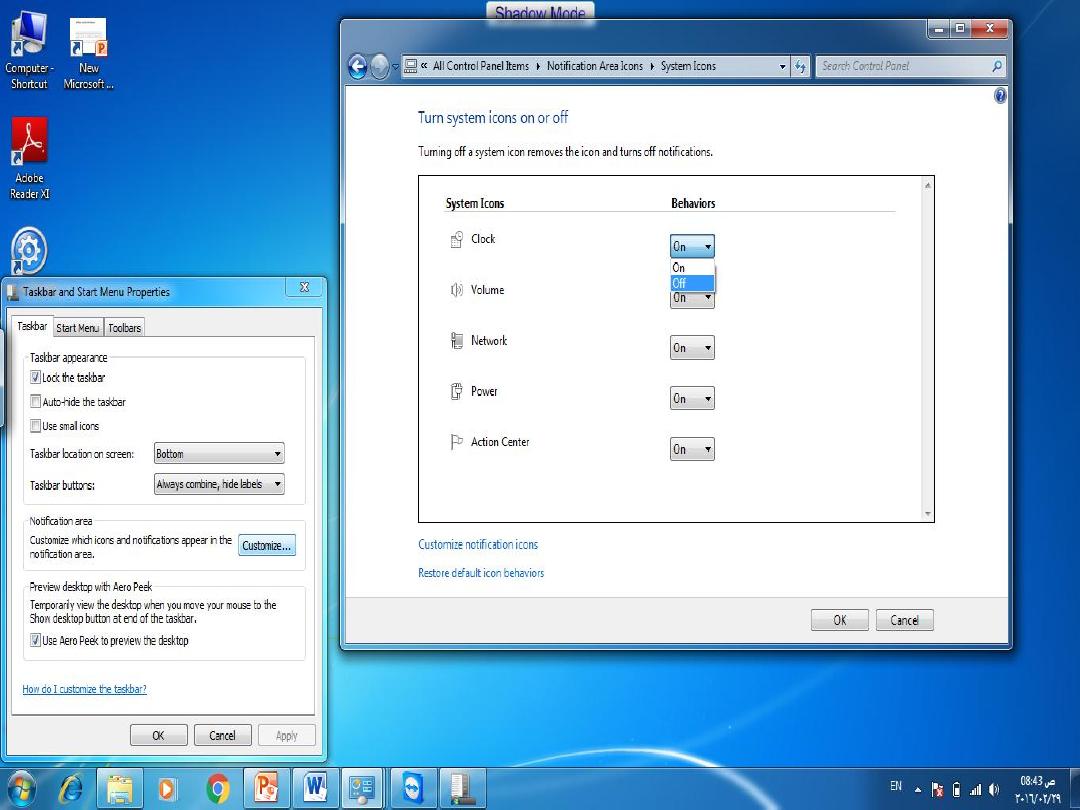Image resolution: width=1080 pixels, height=810 pixels.
Task: Choose On in the Clock dropdown list
Action: tap(692, 267)
